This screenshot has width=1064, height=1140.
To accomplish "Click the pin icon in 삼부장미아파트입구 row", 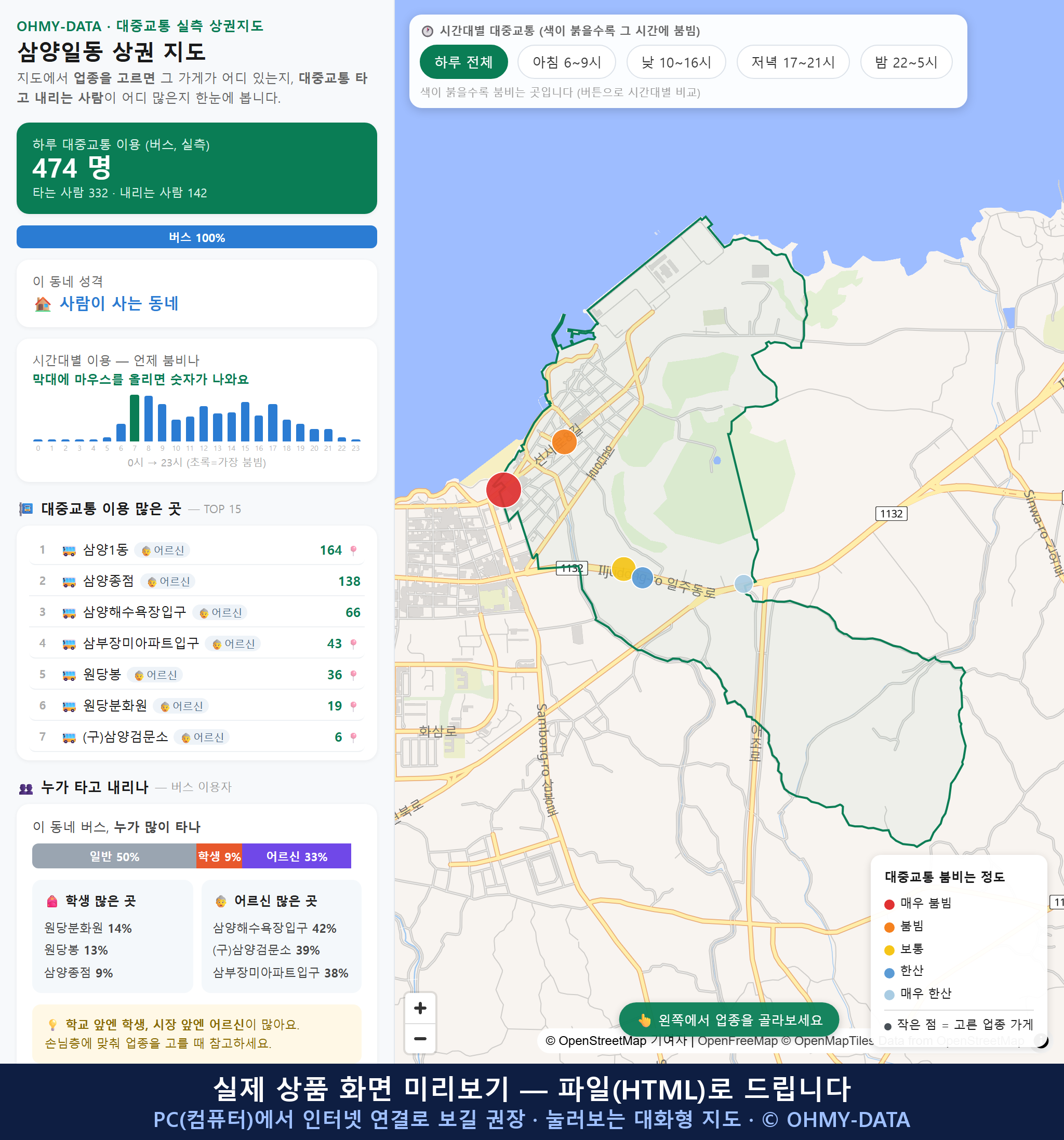I will click(353, 644).
